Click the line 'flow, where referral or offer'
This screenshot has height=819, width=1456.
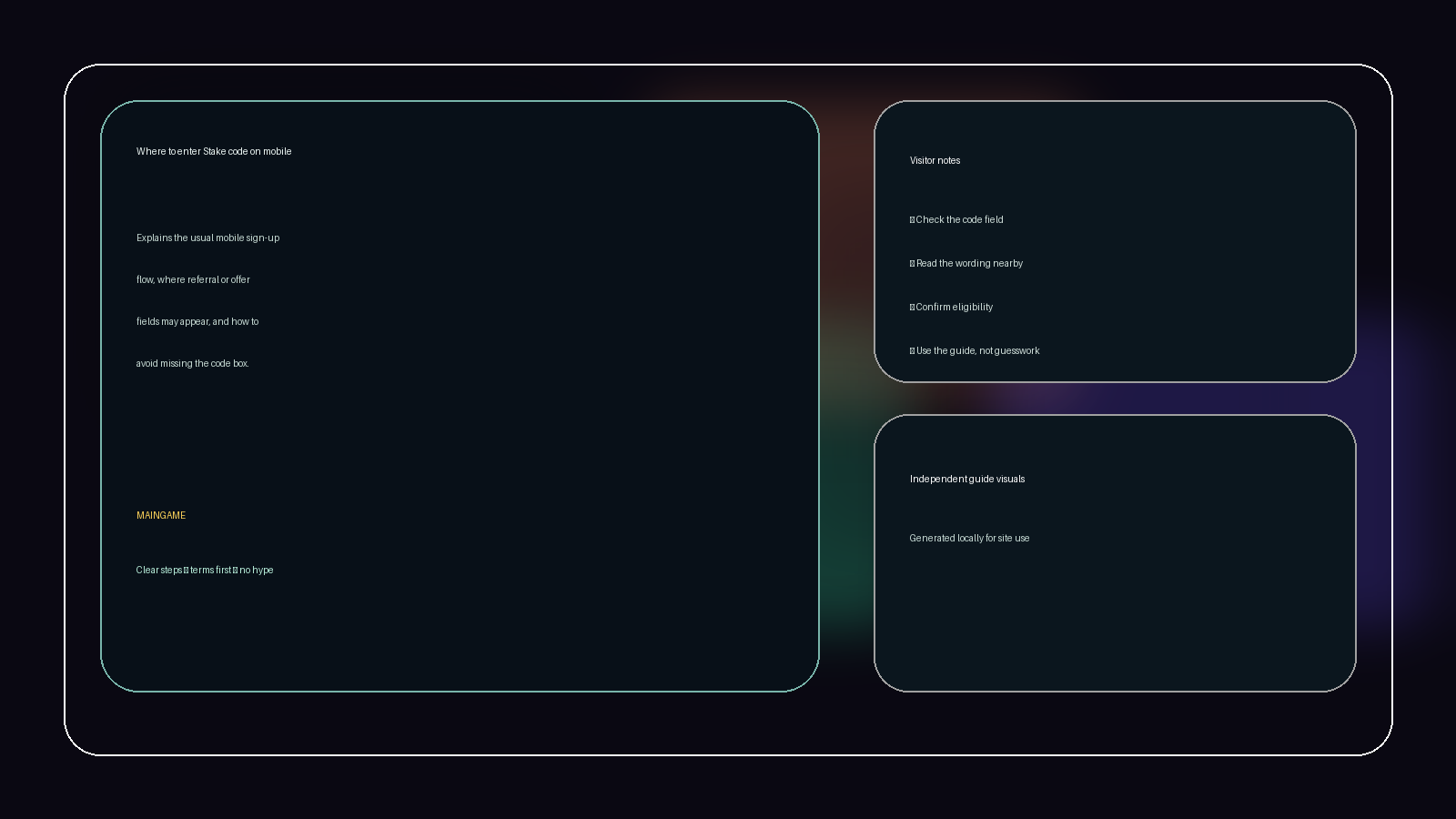(x=193, y=279)
